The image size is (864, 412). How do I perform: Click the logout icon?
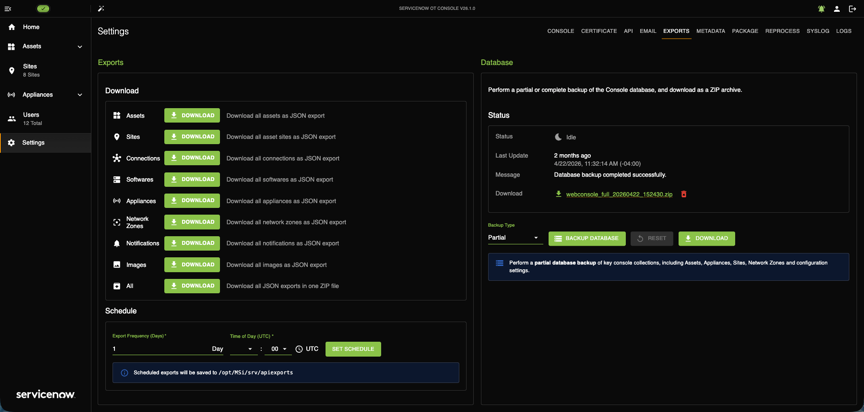(x=852, y=9)
